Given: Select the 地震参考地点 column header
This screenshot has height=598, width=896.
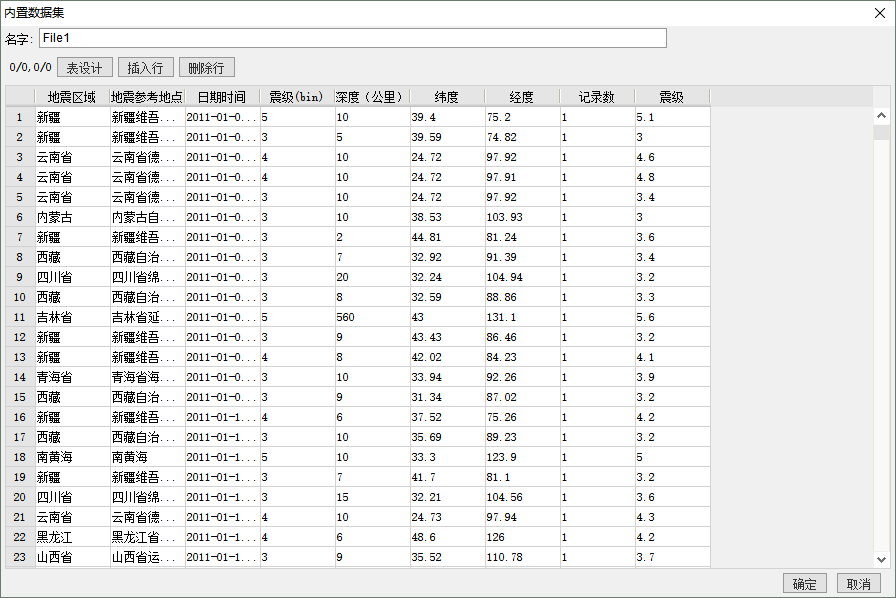Looking at the screenshot, I should (x=147, y=97).
